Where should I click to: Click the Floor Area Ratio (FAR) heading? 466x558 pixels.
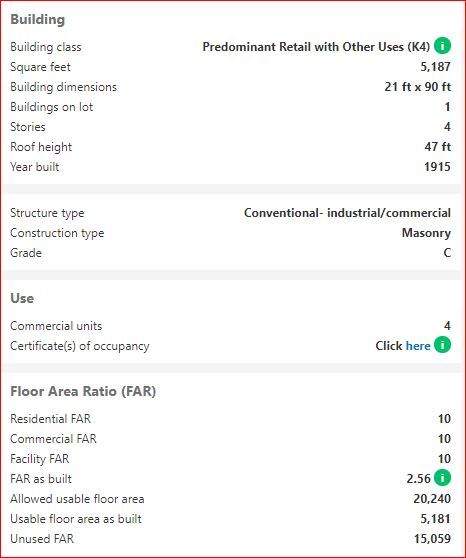pos(83,391)
